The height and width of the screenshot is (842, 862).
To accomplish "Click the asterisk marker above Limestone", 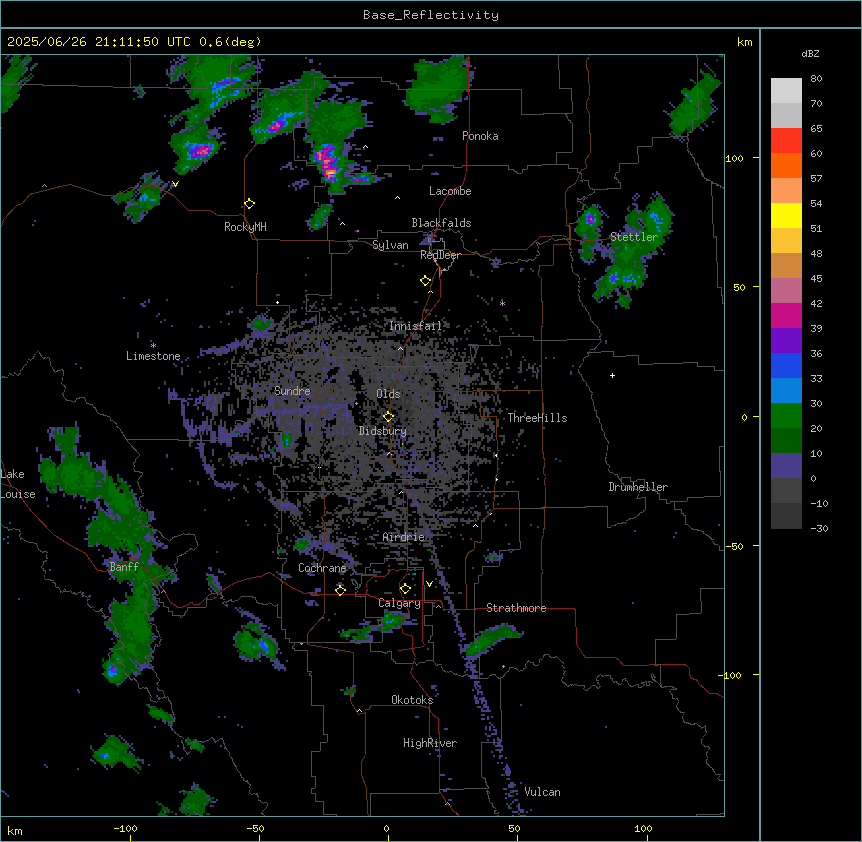I will [153, 346].
